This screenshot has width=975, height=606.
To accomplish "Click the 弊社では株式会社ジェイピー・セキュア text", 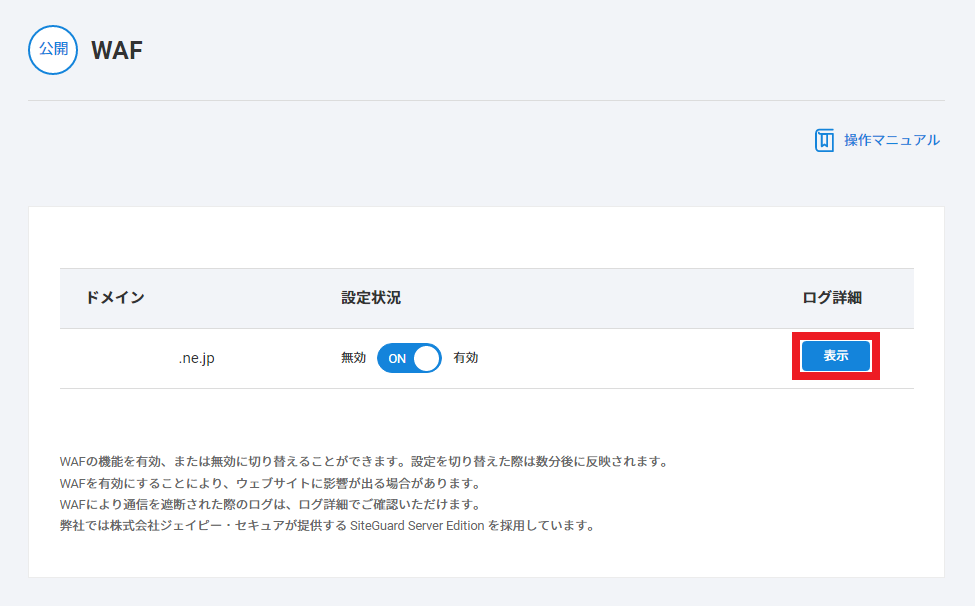I will 200,525.
